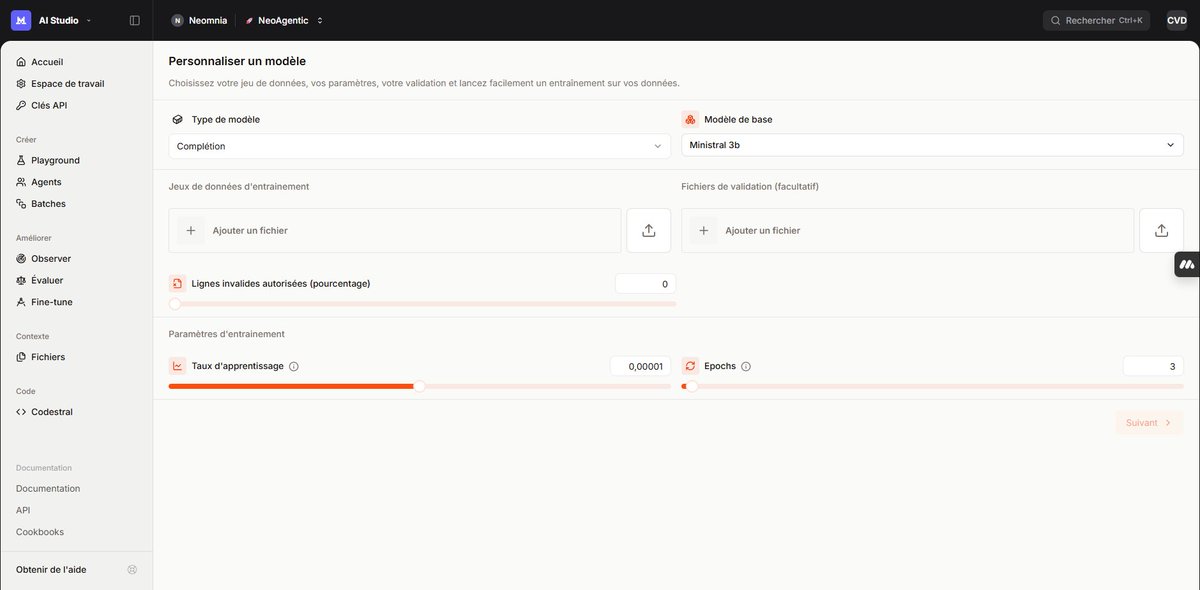Click the help lifebuoy icon beside Obtenir de l'aide
1200x590 pixels.
(132, 569)
